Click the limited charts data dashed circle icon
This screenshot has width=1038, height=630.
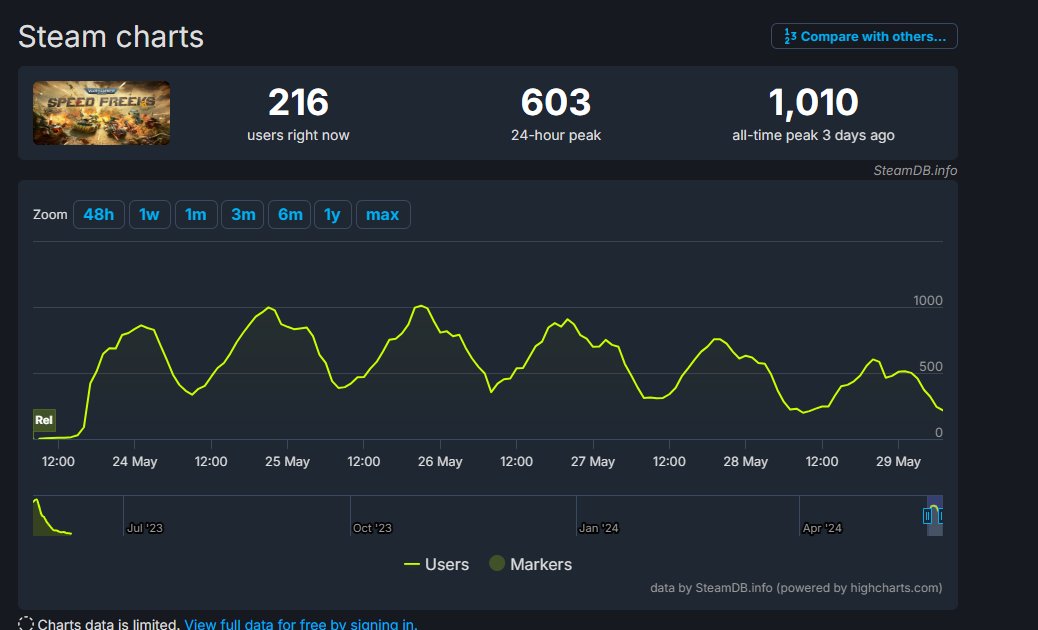(x=25, y=623)
